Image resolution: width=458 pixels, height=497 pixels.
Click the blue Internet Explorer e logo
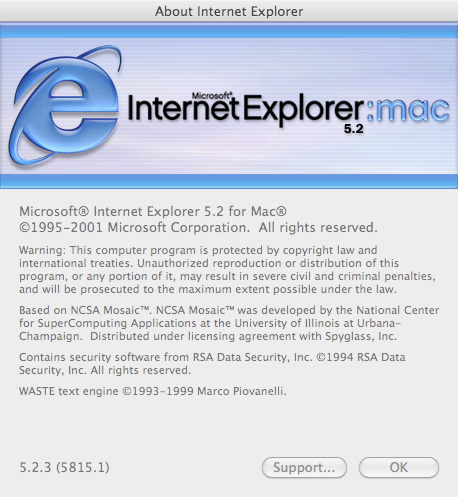pos(65,106)
